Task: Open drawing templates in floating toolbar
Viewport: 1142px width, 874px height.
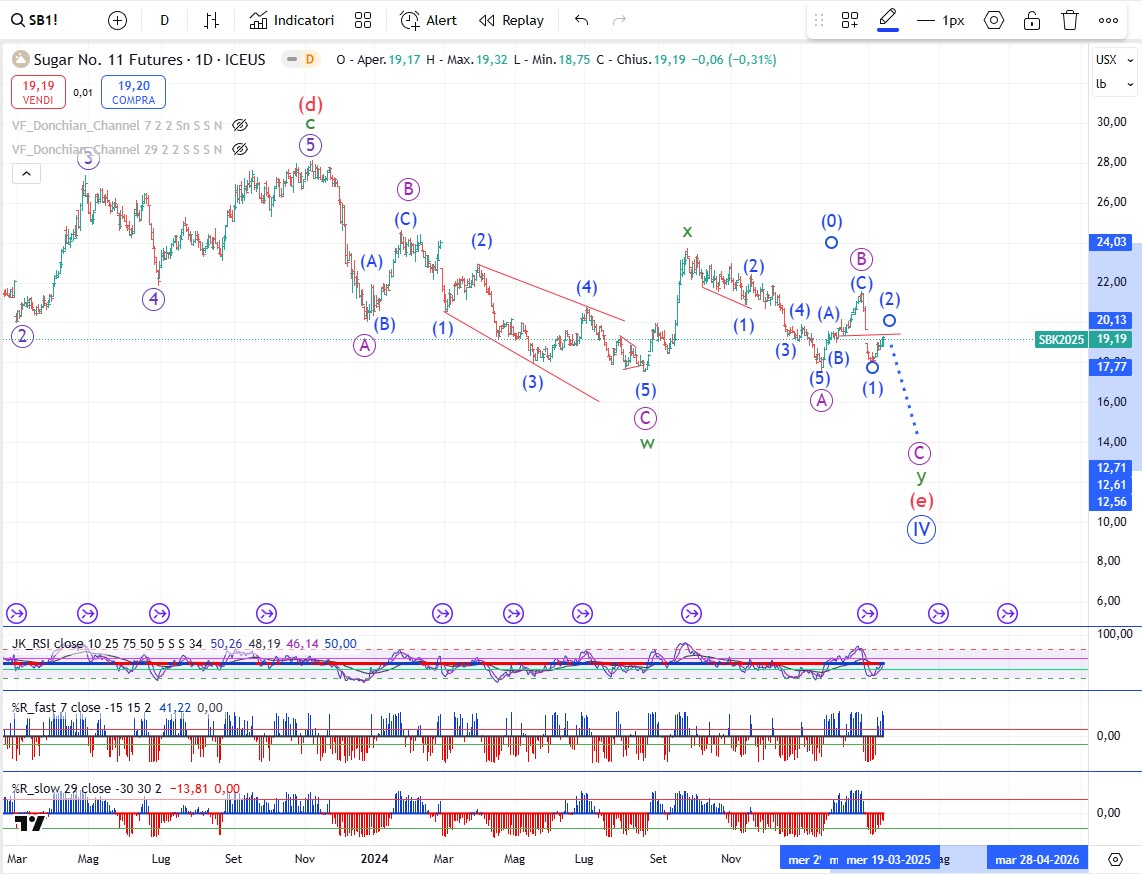Action: pos(850,20)
